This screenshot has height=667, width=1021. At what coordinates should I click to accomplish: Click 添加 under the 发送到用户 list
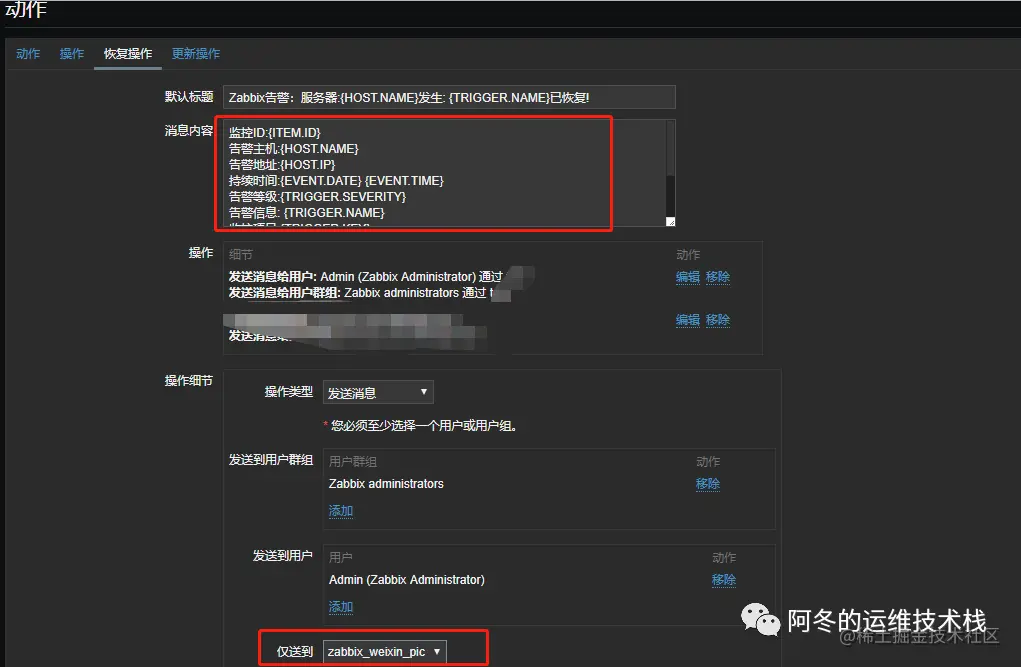pyautogui.click(x=341, y=606)
